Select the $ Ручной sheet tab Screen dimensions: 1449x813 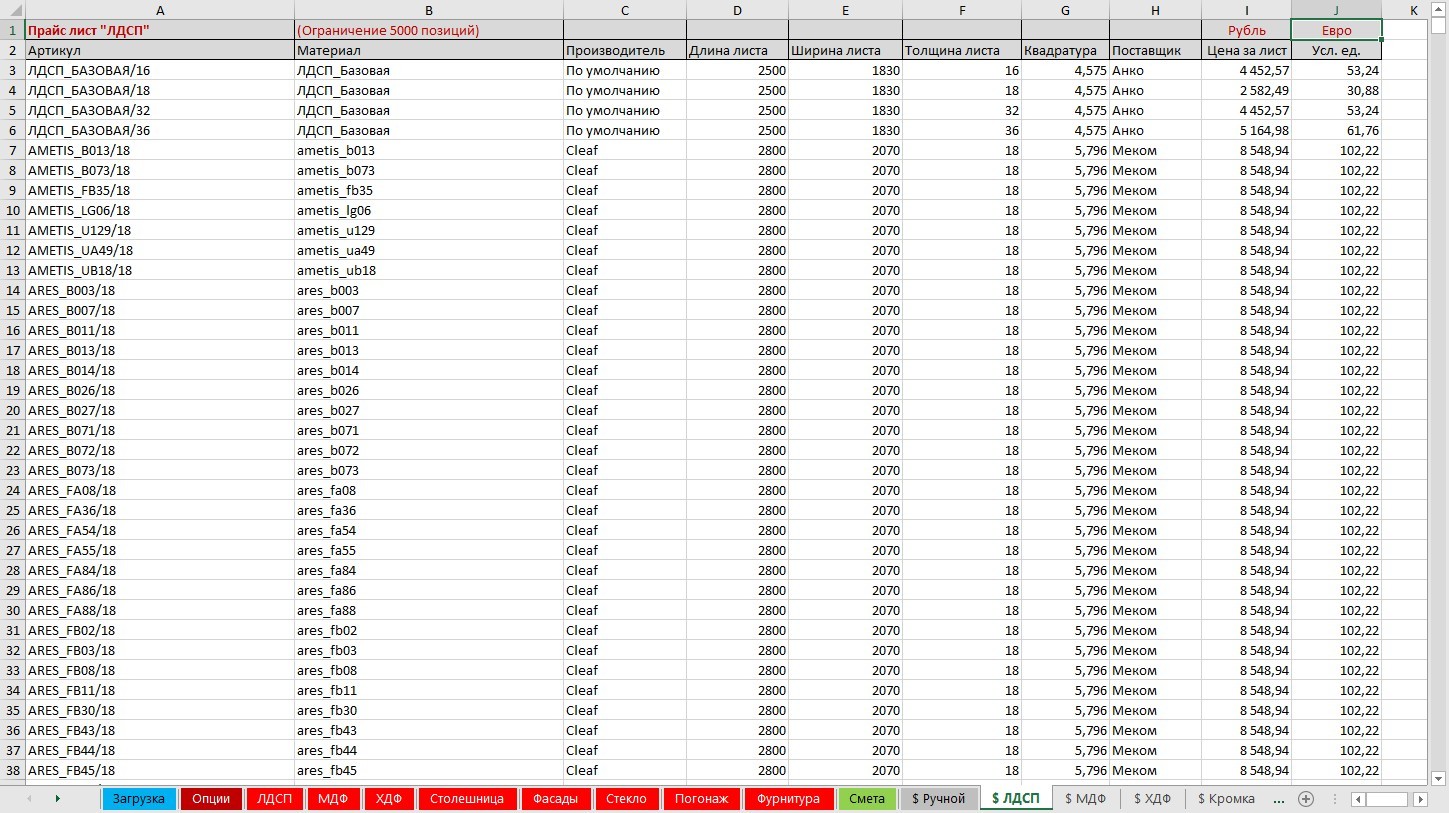(938, 799)
